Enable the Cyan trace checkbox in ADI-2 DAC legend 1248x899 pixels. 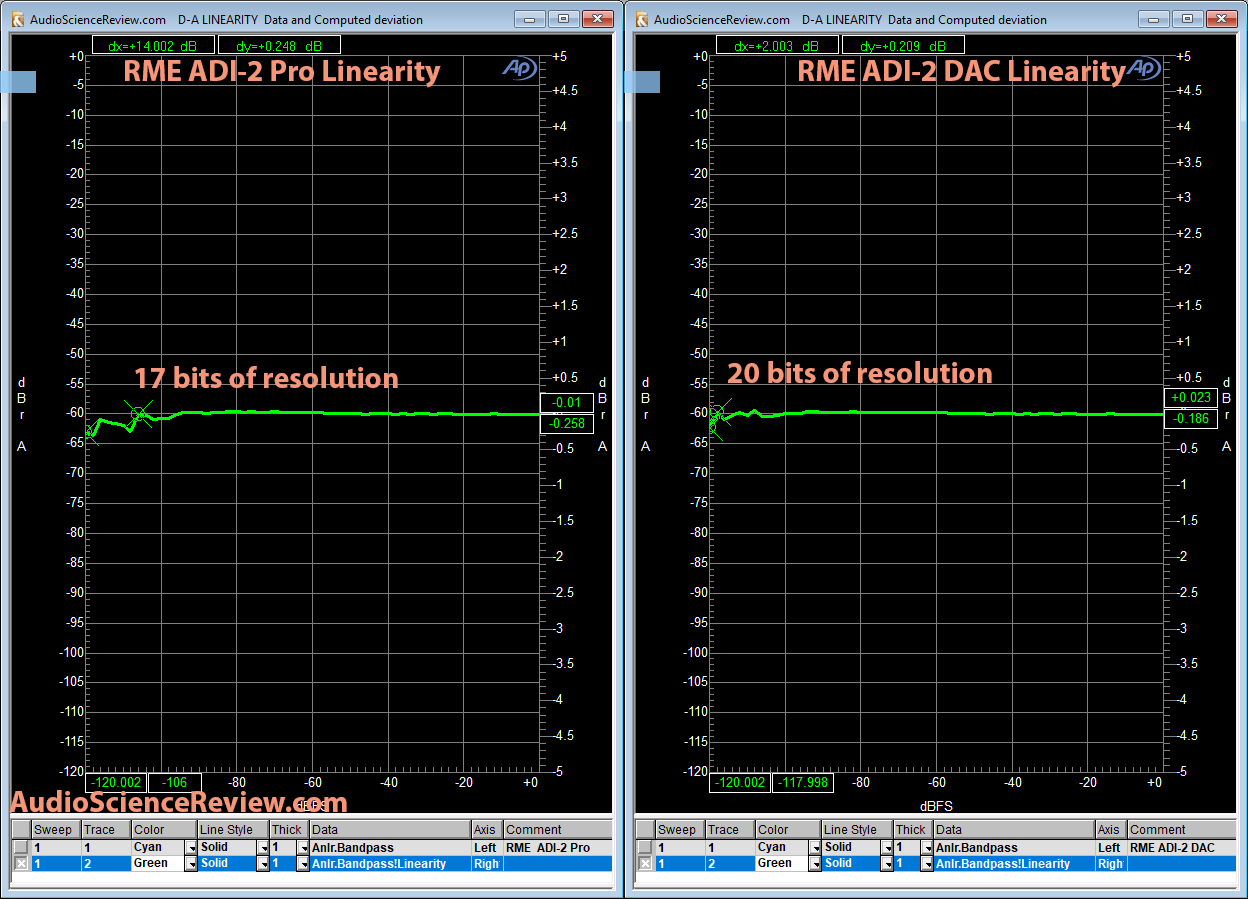[644, 848]
